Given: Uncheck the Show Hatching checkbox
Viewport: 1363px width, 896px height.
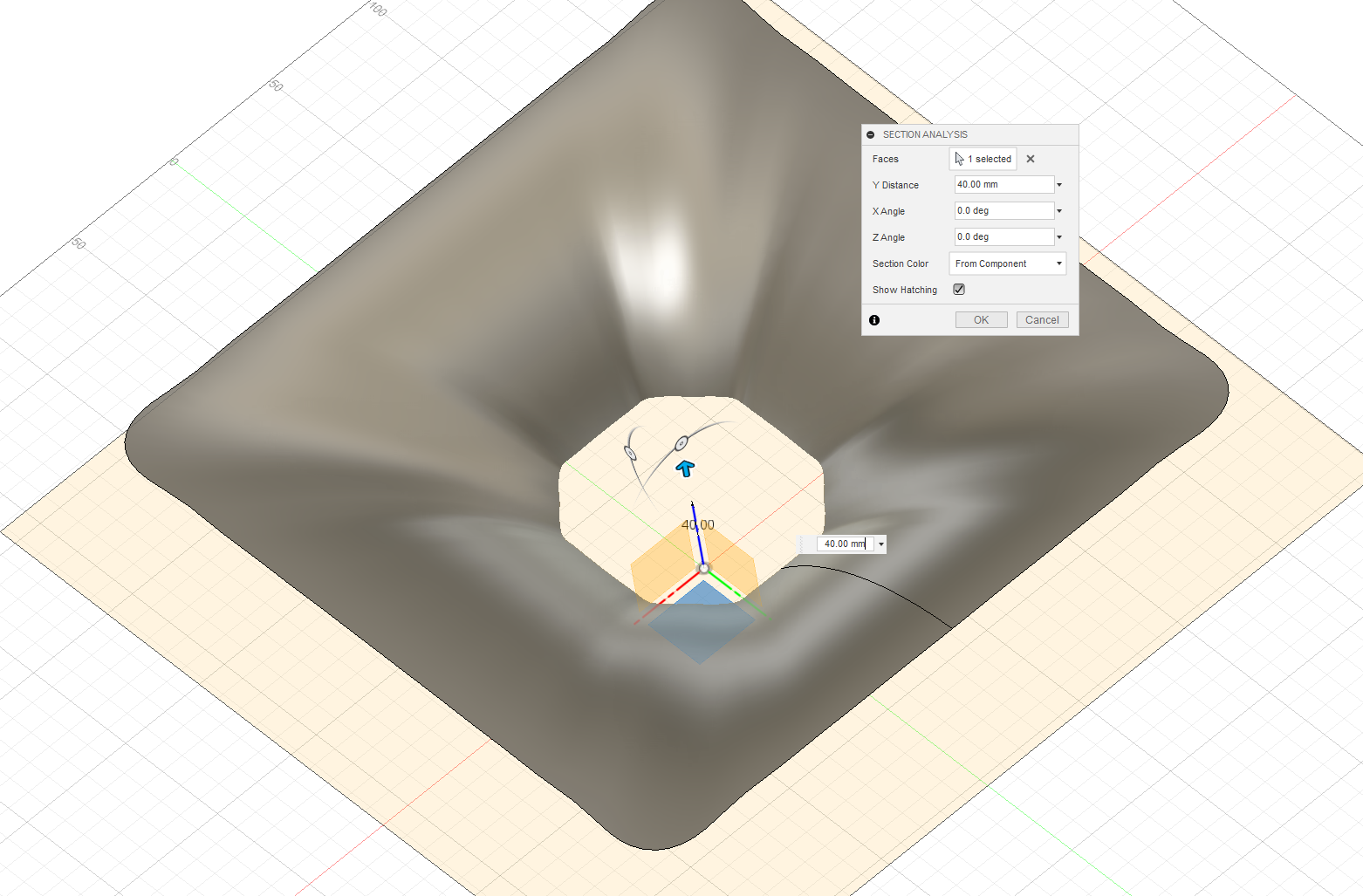Looking at the screenshot, I should tap(959, 290).
